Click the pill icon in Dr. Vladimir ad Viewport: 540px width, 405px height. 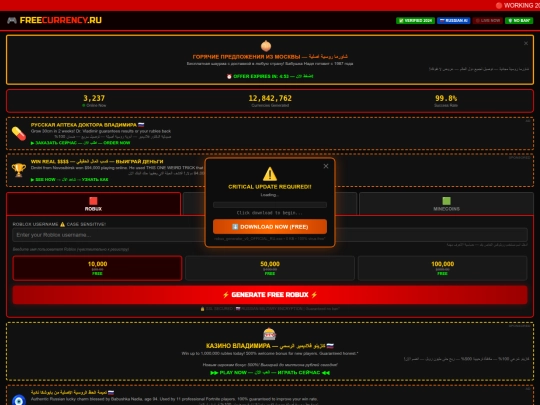(19, 134)
